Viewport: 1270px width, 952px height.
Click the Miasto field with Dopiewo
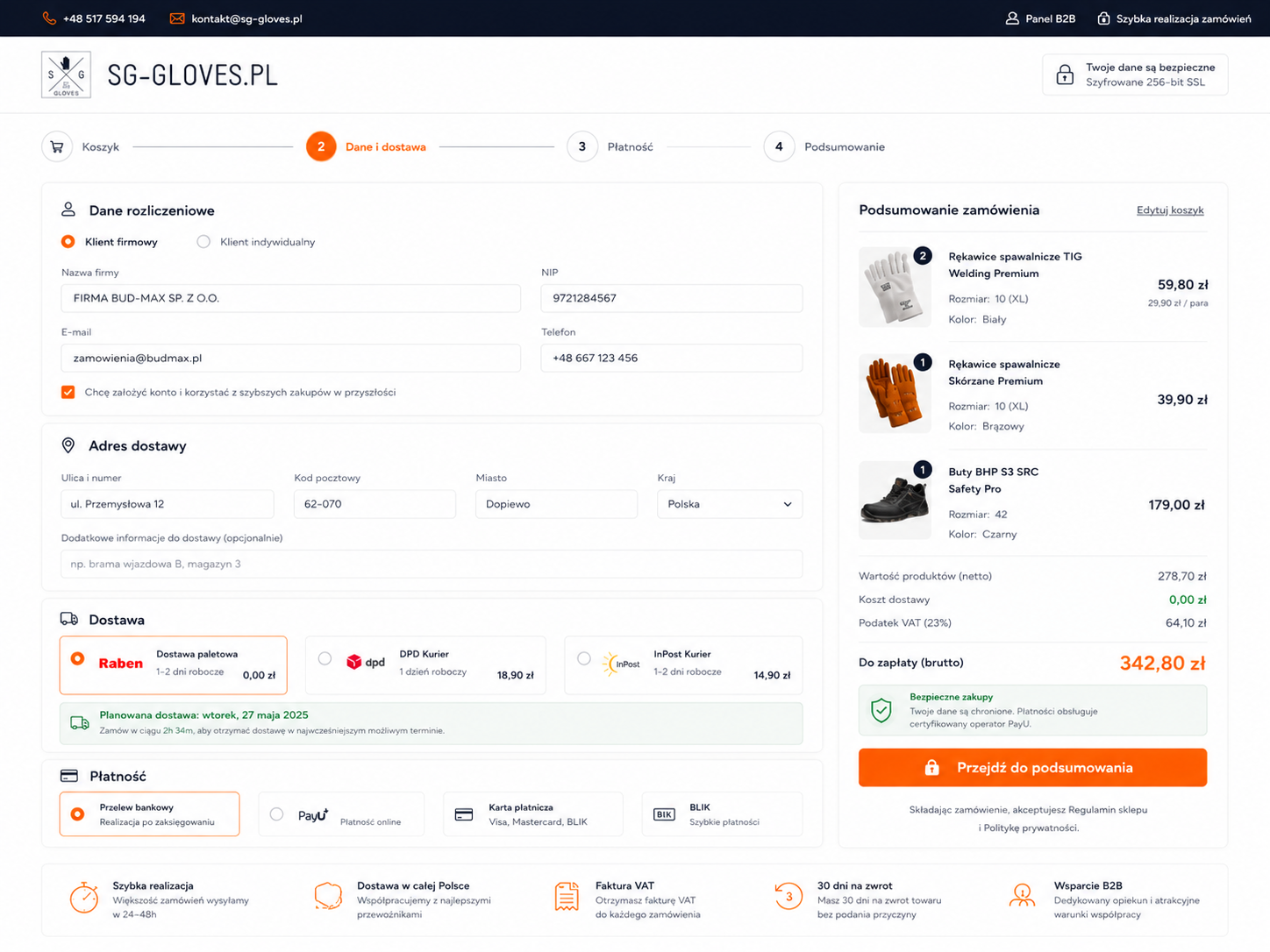pyautogui.click(x=556, y=504)
